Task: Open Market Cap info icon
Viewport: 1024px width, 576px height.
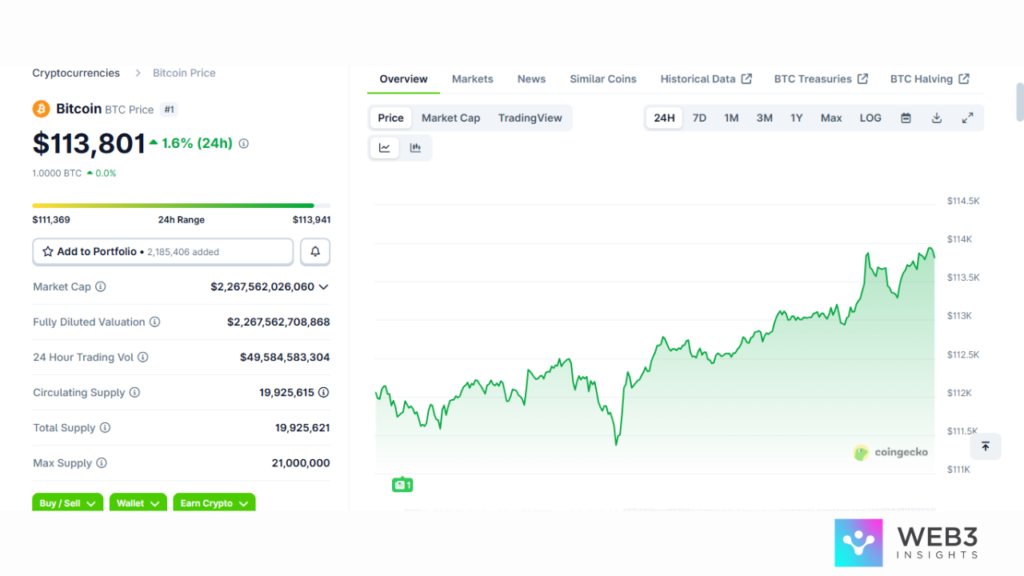Action: (101, 287)
